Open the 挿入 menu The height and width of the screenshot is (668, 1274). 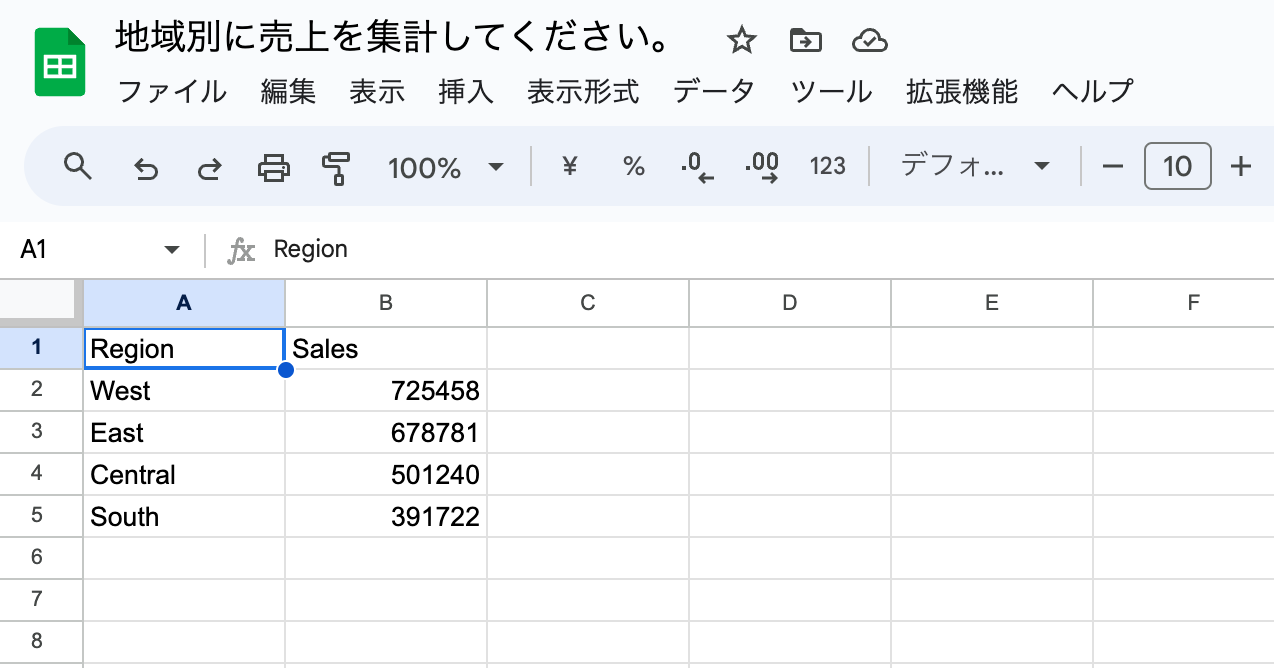pos(466,92)
